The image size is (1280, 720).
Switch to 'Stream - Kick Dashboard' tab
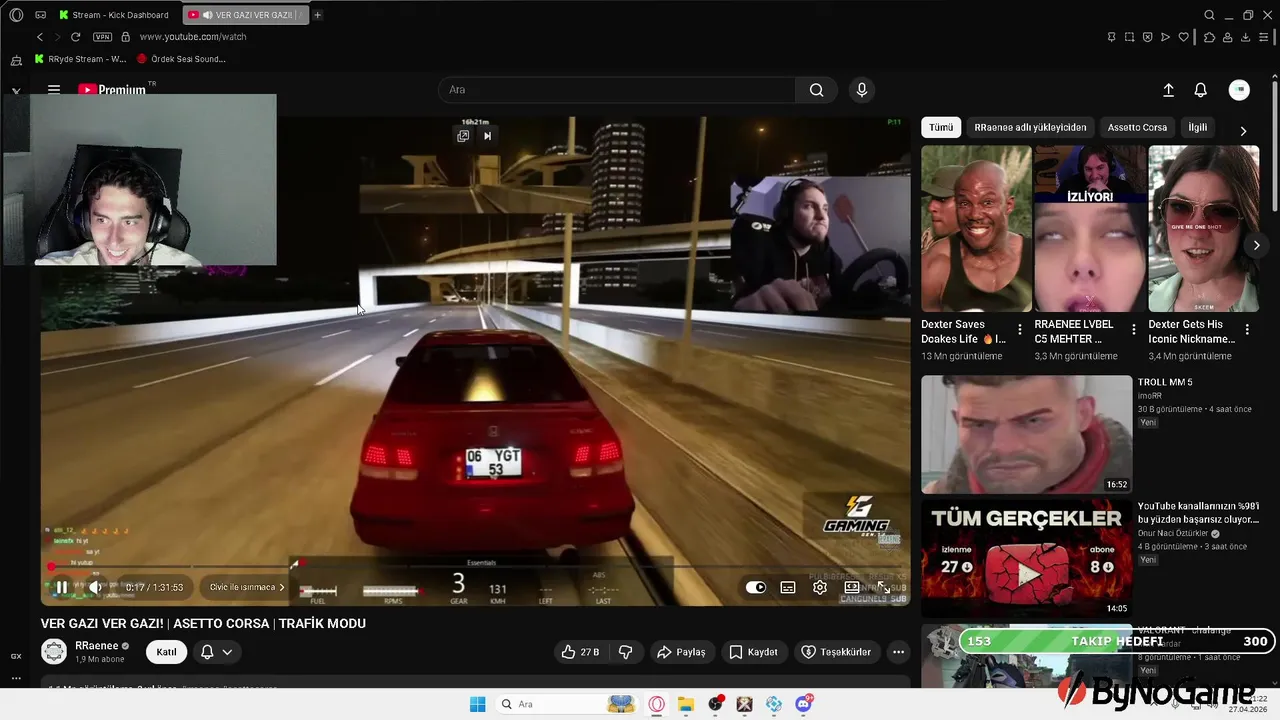click(115, 15)
